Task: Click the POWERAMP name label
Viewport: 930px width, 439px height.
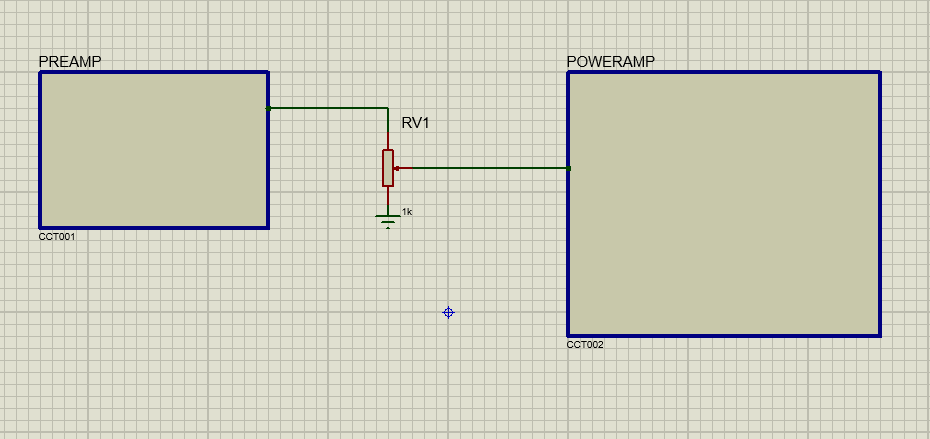Action: [611, 62]
